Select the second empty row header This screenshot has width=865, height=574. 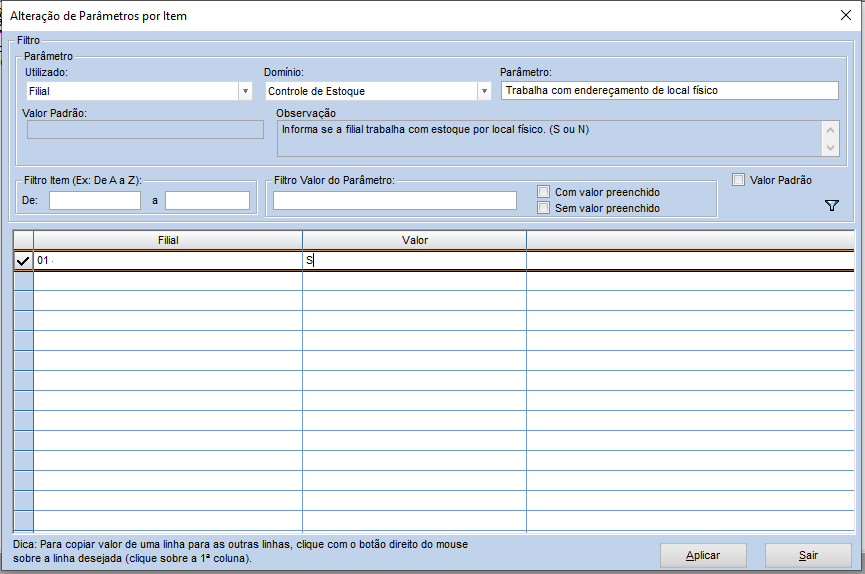click(23, 301)
